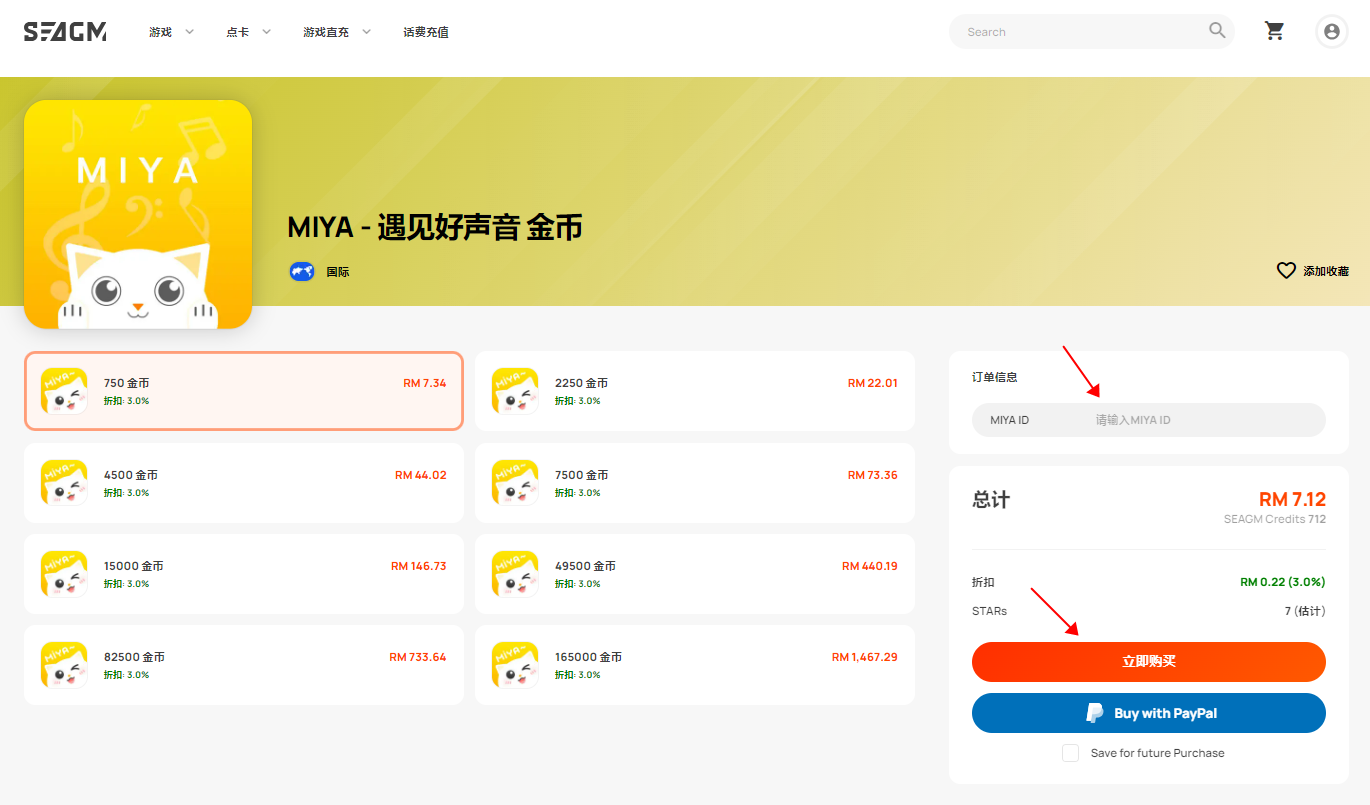Image resolution: width=1370 pixels, height=805 pixels.
Task: Click the total RM 7.12 amount
Action: pyautogui.click(x=1292, y=499)
